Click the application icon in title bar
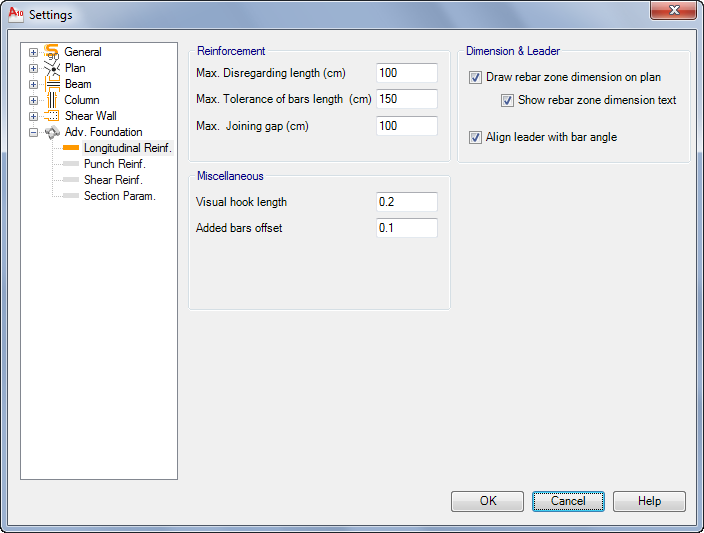The image size is (704, 533). pos(15,15)
